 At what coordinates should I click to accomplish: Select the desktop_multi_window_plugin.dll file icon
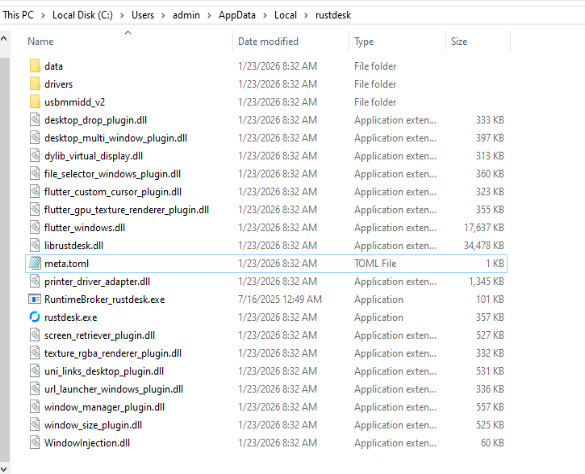click(x=35, y=138)
